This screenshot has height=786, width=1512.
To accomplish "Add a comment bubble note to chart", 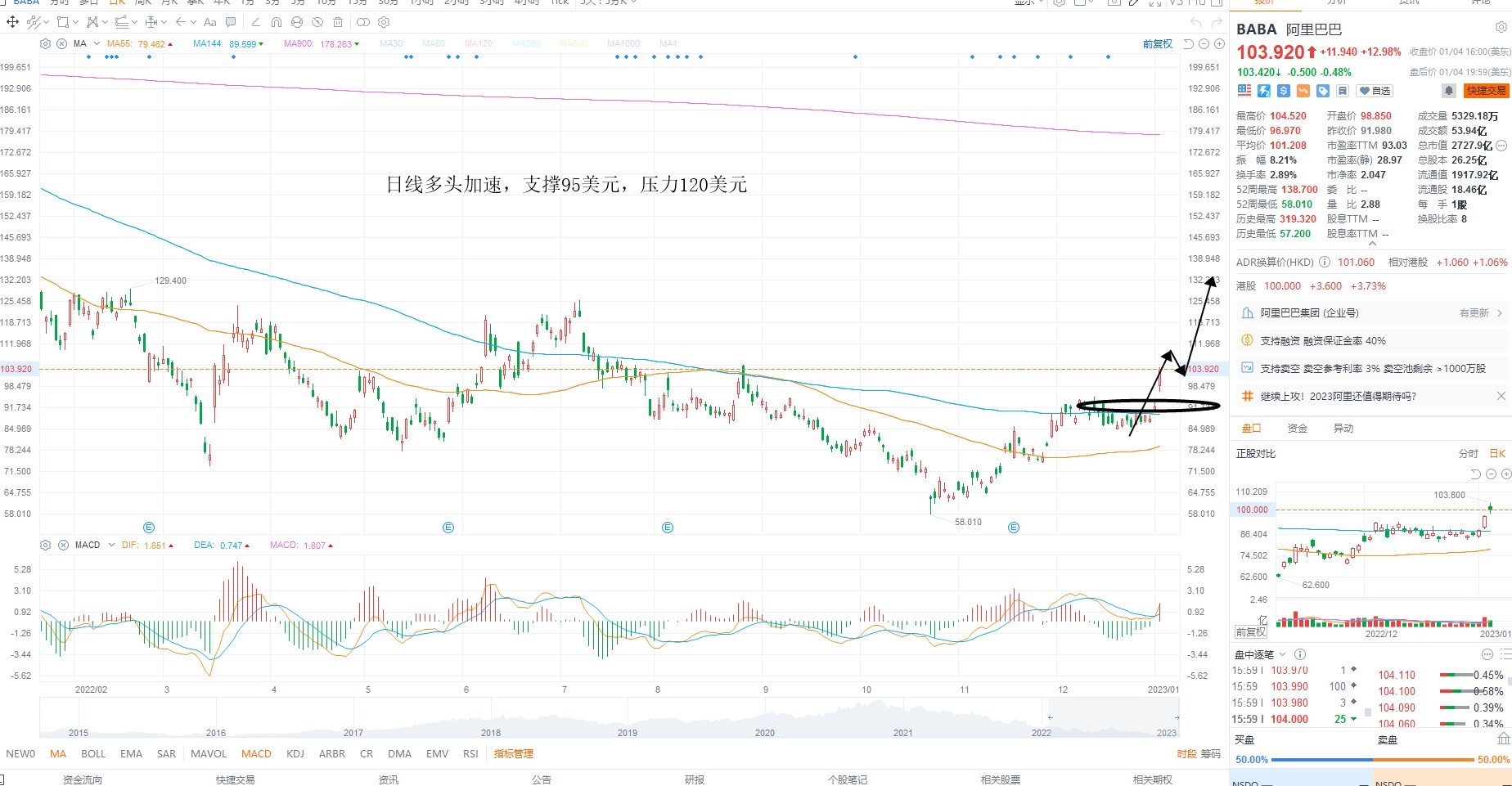I will 231,22.
